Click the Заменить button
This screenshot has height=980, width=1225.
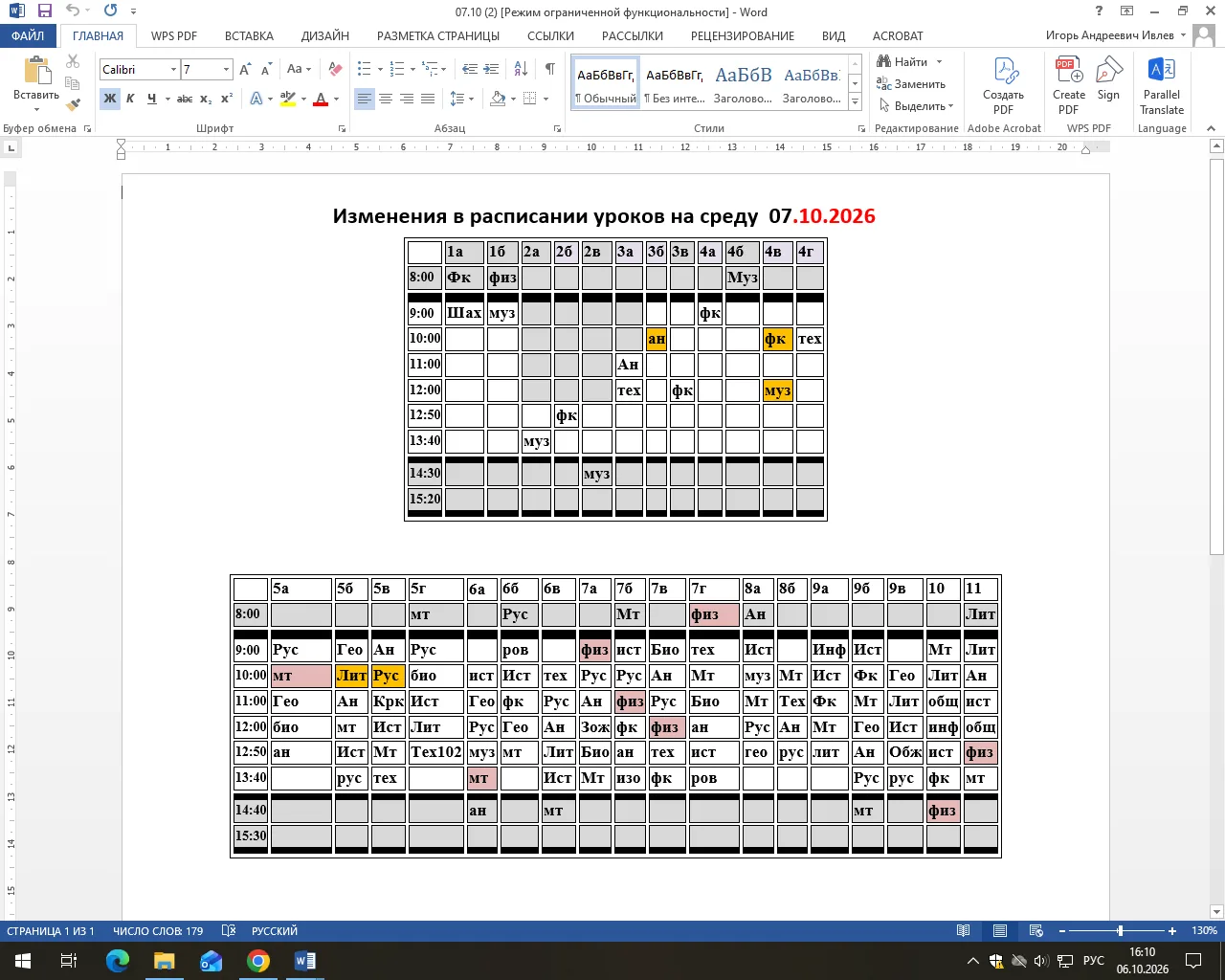(x=911, y=84)
